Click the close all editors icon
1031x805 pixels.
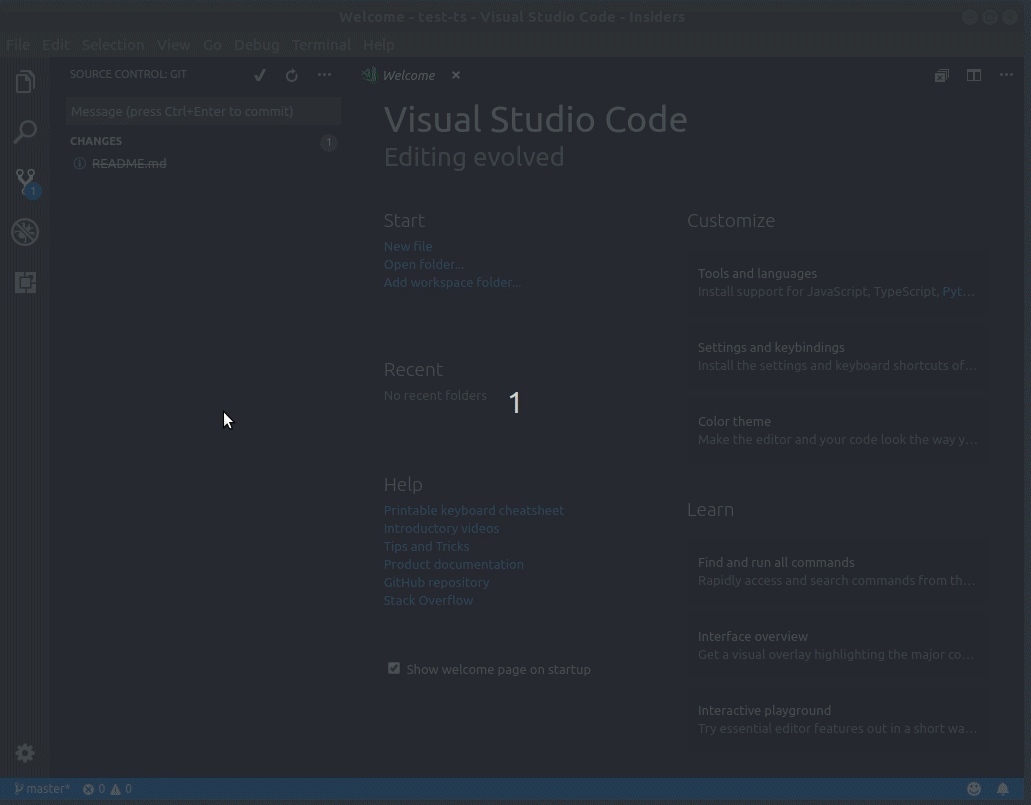[942, 76]
